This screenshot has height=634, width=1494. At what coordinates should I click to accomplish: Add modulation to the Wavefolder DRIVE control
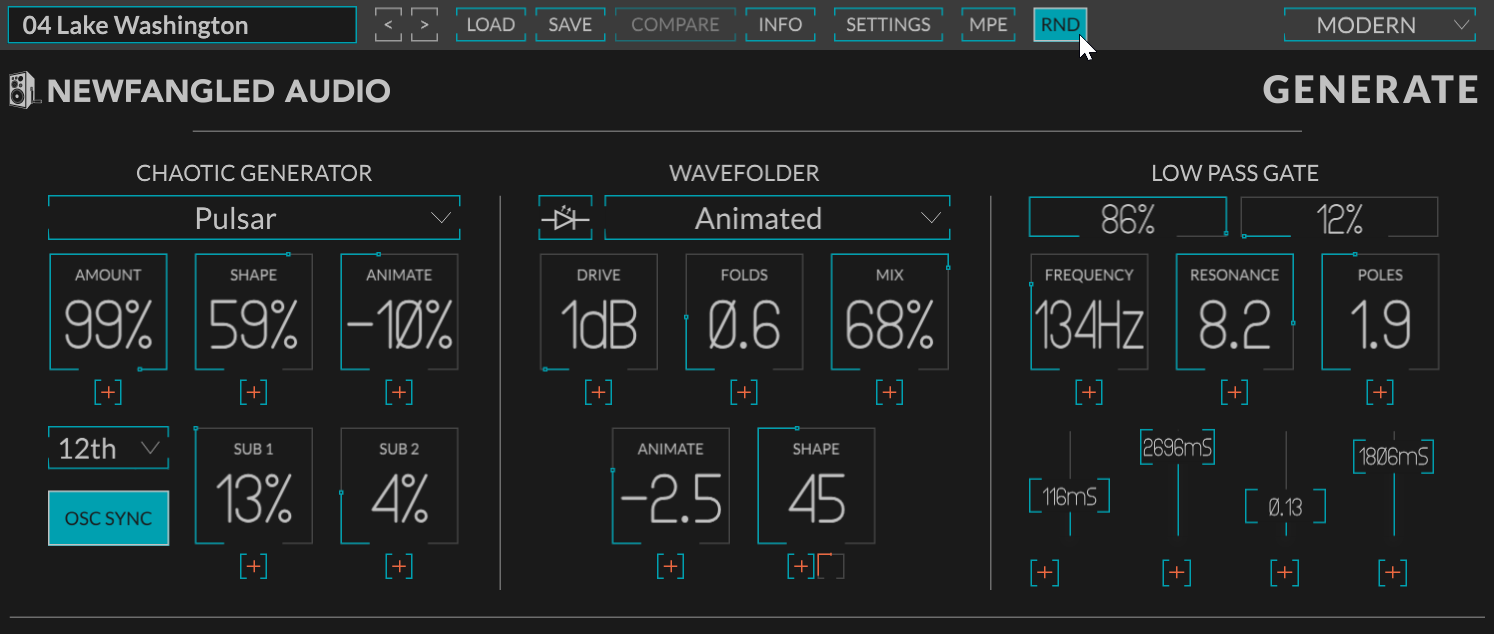[598, 393]
